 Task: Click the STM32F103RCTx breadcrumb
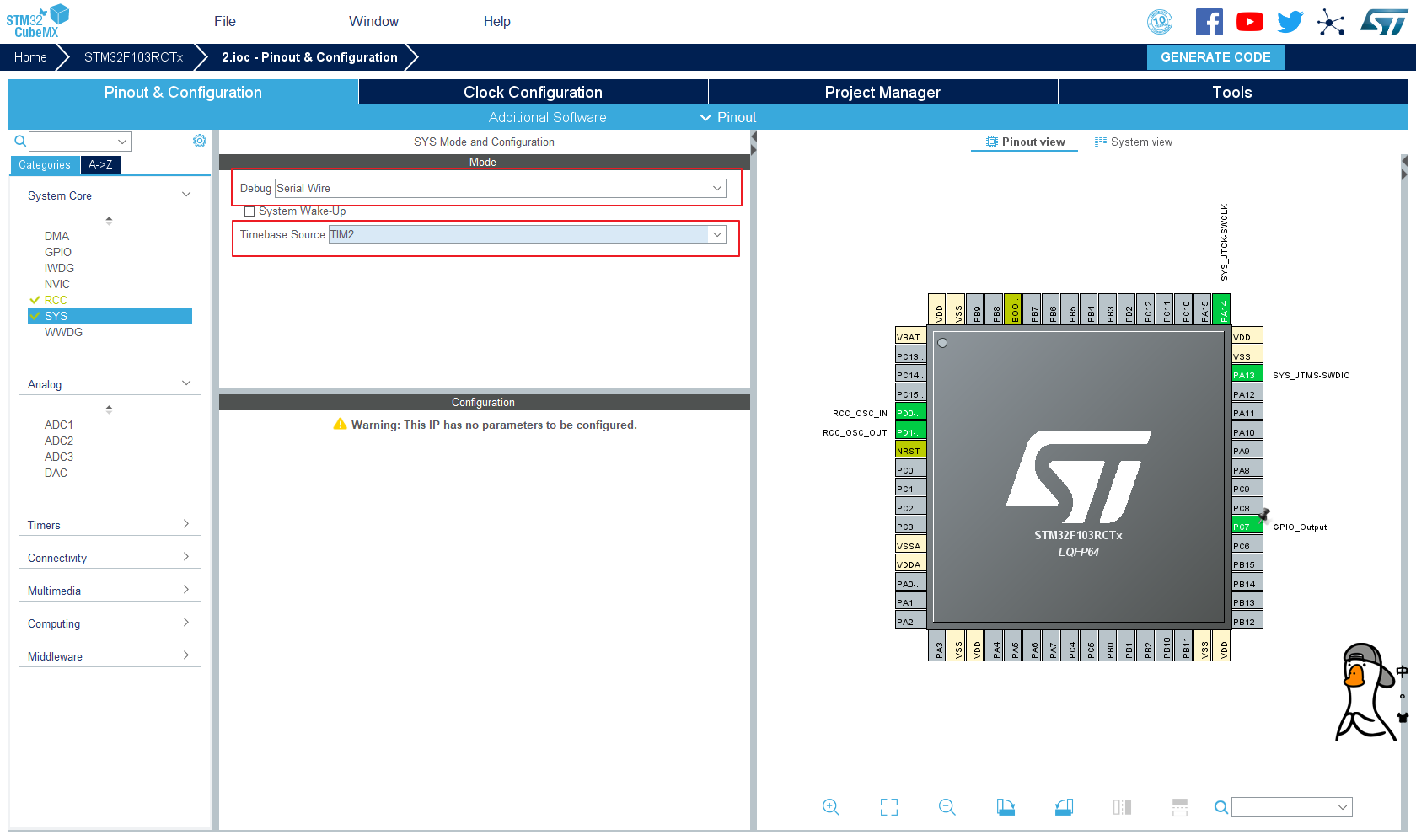[133, 56]
